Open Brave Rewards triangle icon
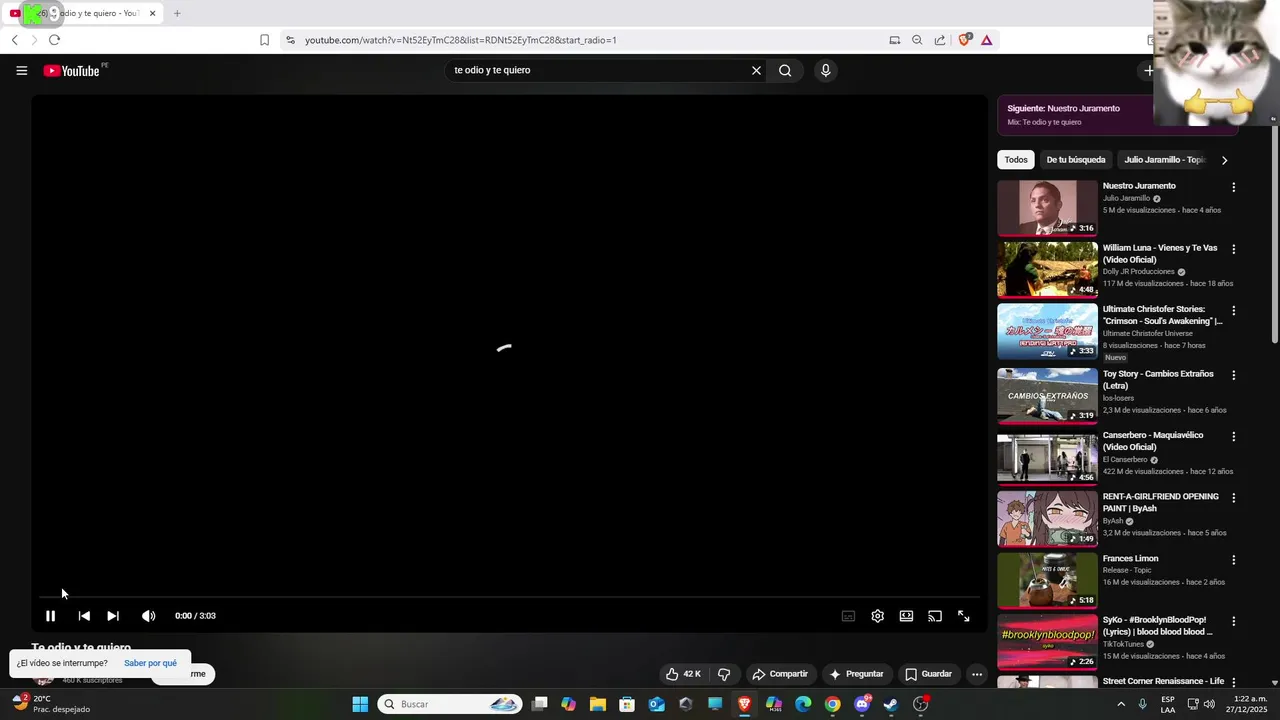This screenshot has width=1280, height=720. 986,40
